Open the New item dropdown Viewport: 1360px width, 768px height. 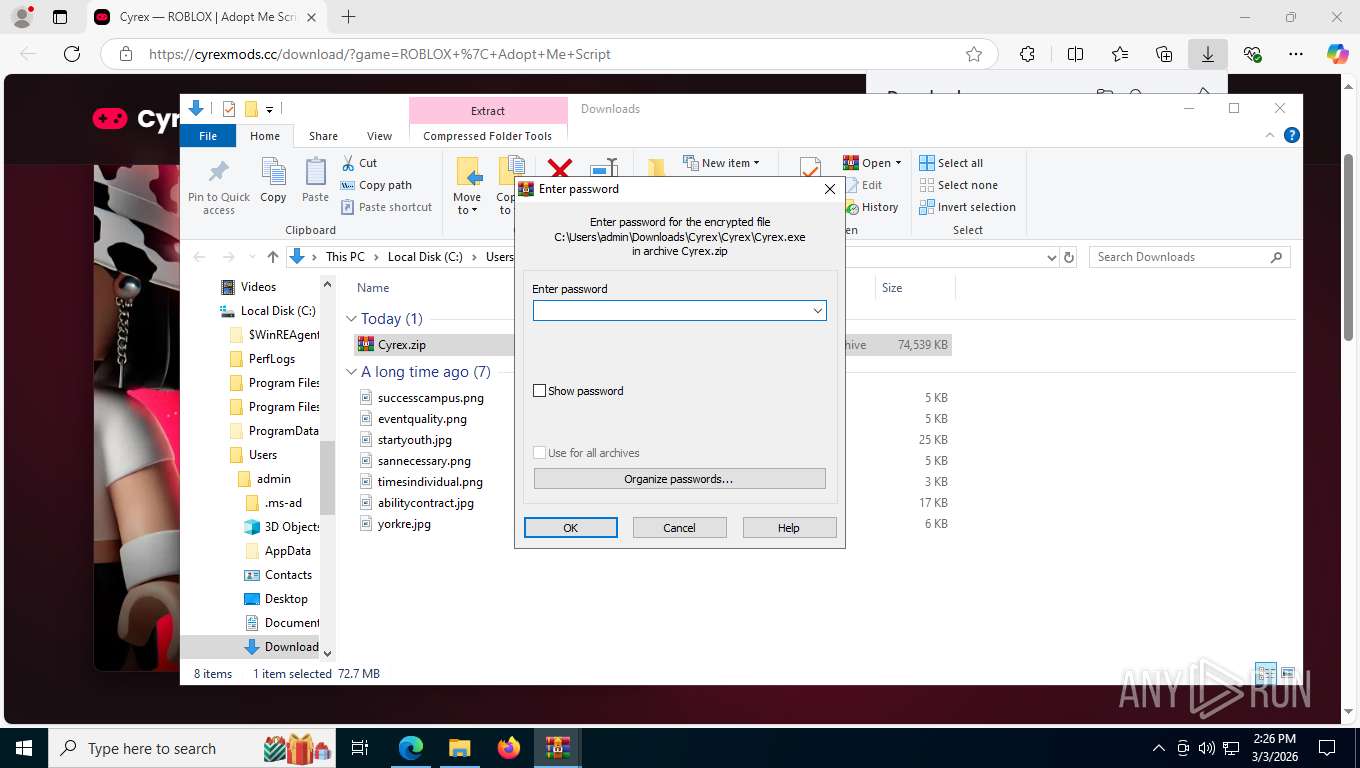pyautogui.click(x=722, y=163)
